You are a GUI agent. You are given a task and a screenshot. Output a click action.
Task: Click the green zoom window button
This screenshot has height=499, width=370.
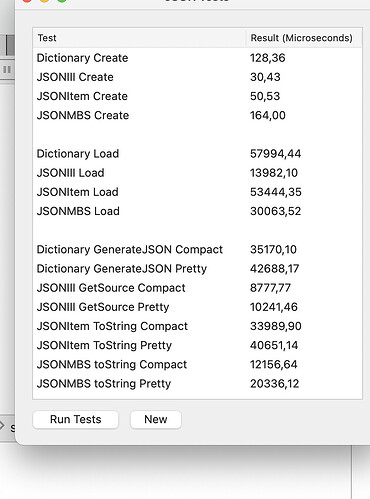62,1
